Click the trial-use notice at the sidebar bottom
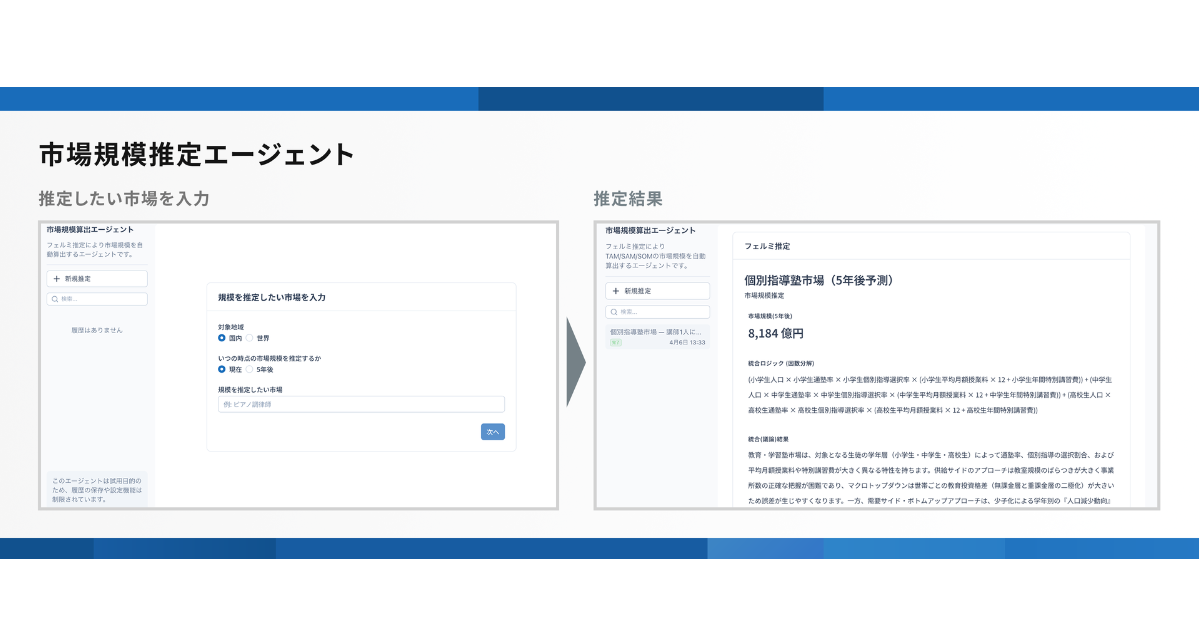 pos(97,489)
